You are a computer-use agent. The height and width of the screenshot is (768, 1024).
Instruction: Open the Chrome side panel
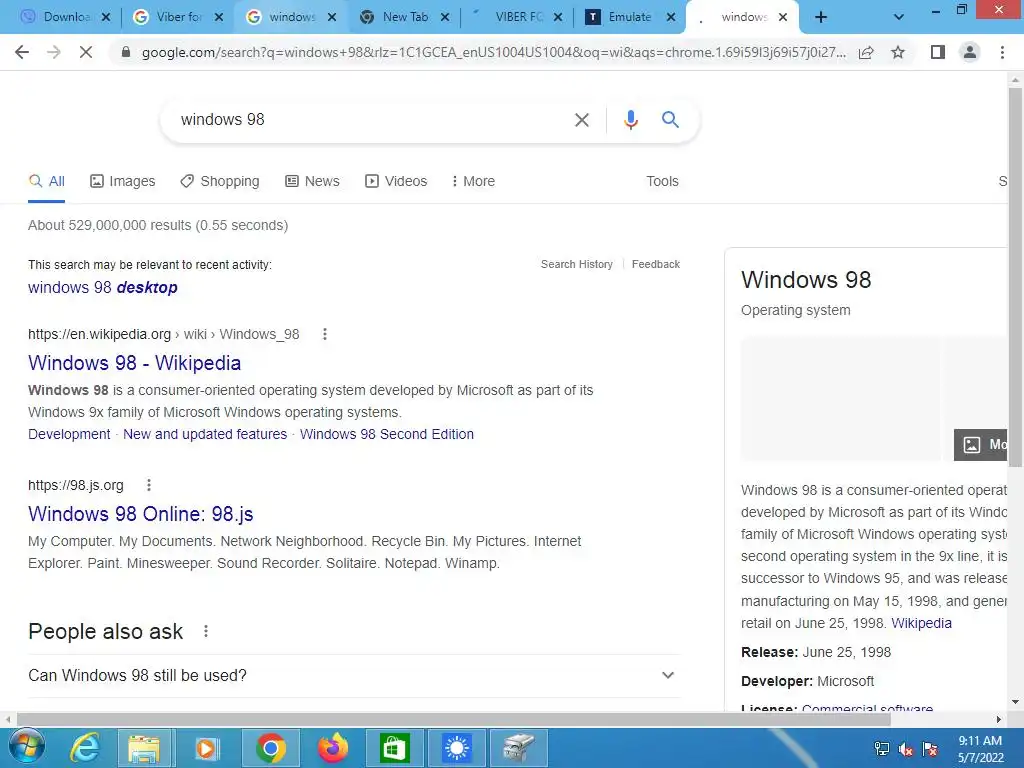pos(938,52)
